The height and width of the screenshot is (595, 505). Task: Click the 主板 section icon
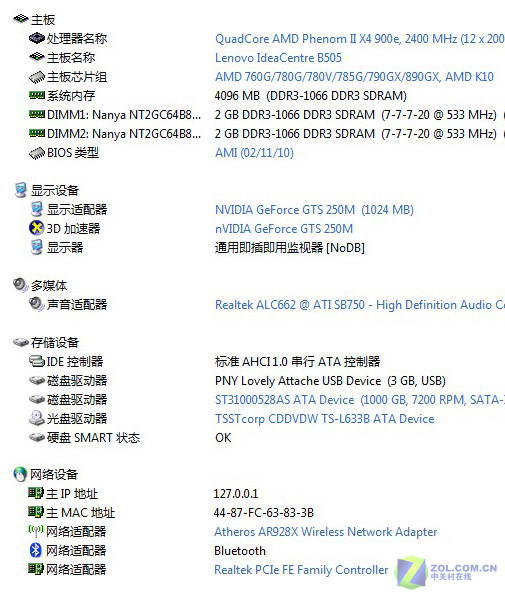pos(21,19)
